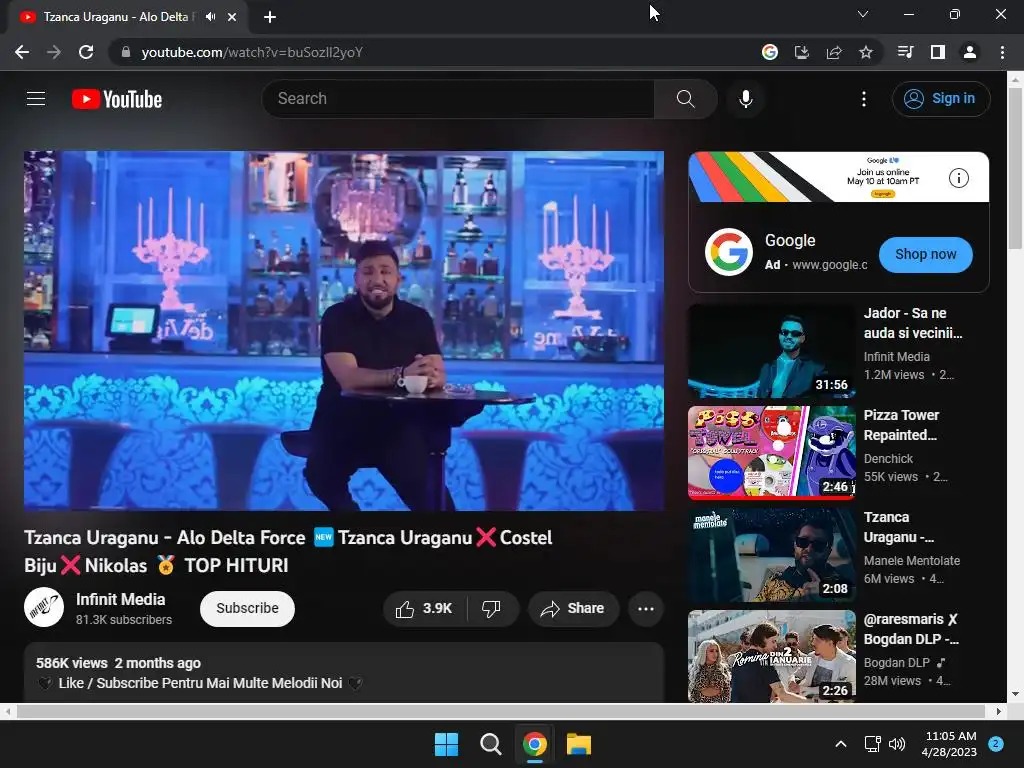
Task: Start voice search with the microphone icon
Action: click(x=745, y=99)
